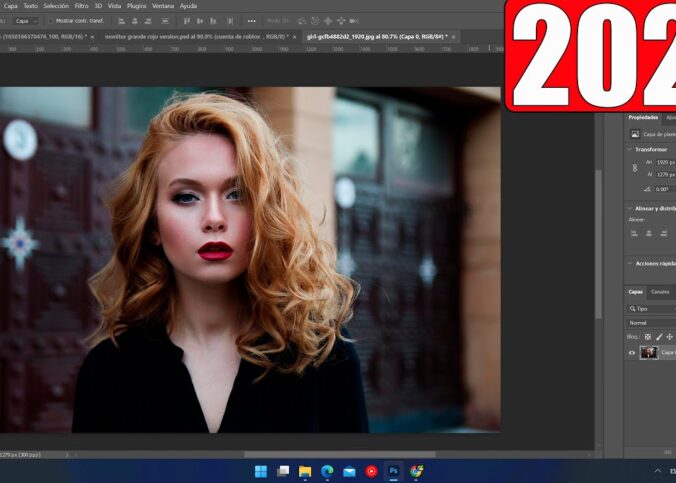Image resolution: width=676 pixels, height=483 pixels.
Task: Open the Selección menu
Action: (x=56, y=6)
